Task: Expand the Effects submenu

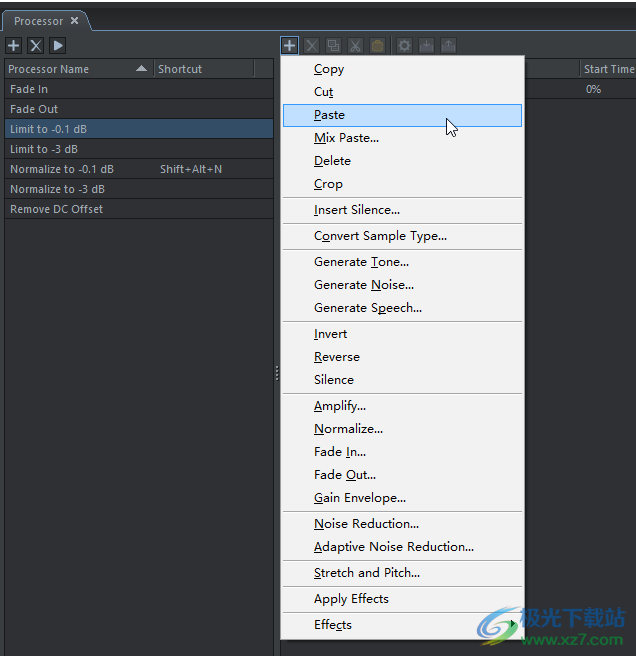Action: point(403,625)
